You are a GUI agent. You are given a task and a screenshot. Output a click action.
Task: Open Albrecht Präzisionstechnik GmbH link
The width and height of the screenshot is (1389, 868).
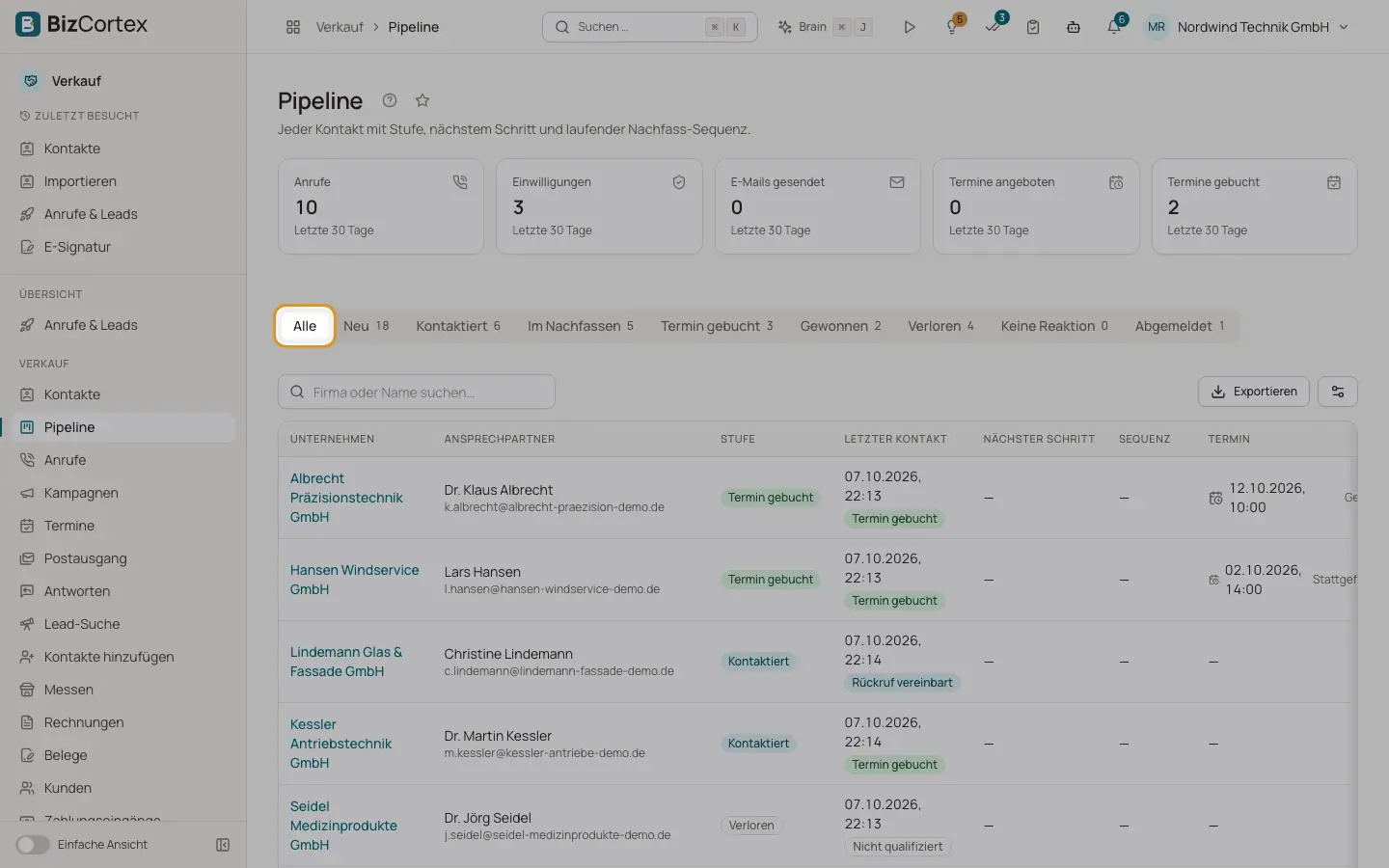[x=346, y=498]
